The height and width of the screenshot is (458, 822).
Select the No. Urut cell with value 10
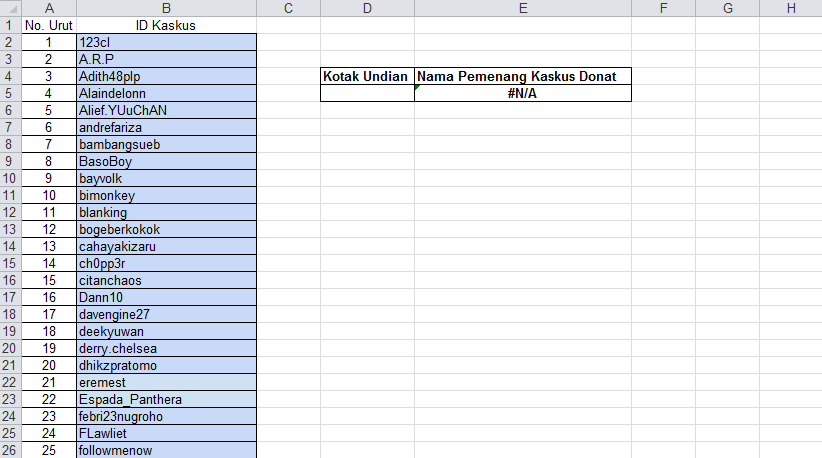pyautogui.click(x=49, y=195)
